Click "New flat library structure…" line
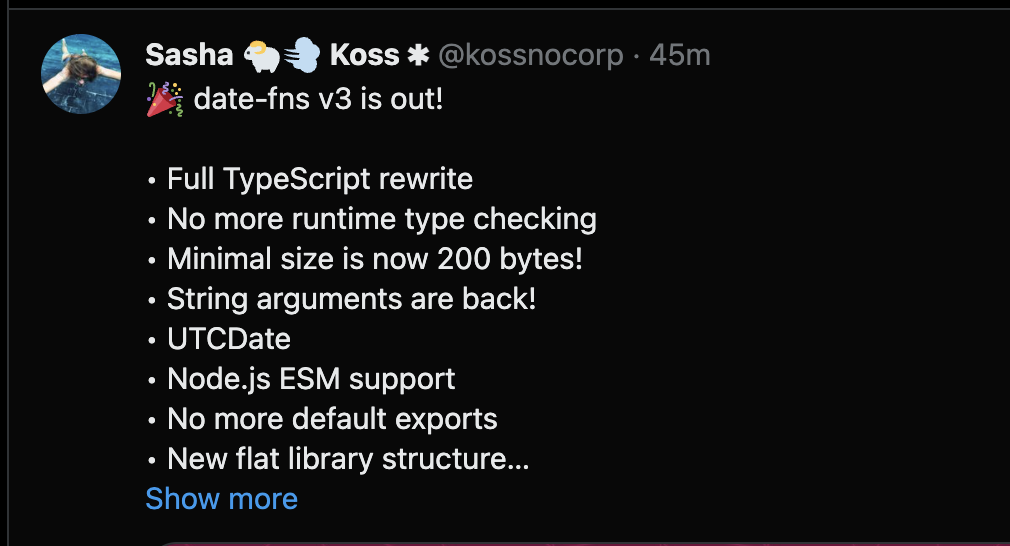Screen dimensions: 1010x546 click(347, 459)
